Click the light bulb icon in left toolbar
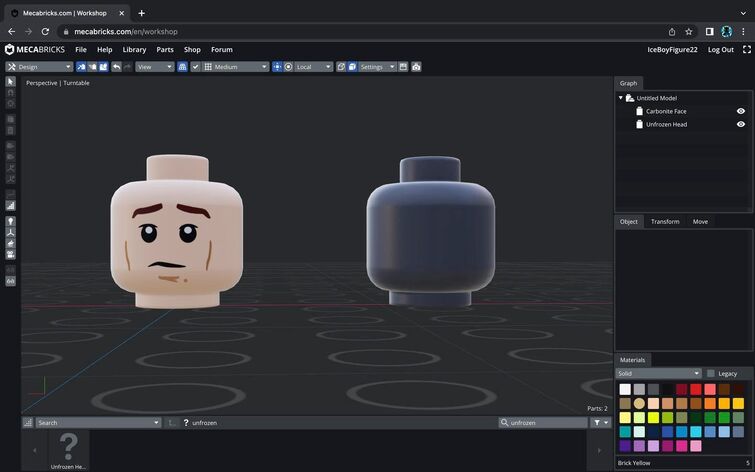The width and height of the screenshot is (755, 472). tap(10, 221)
